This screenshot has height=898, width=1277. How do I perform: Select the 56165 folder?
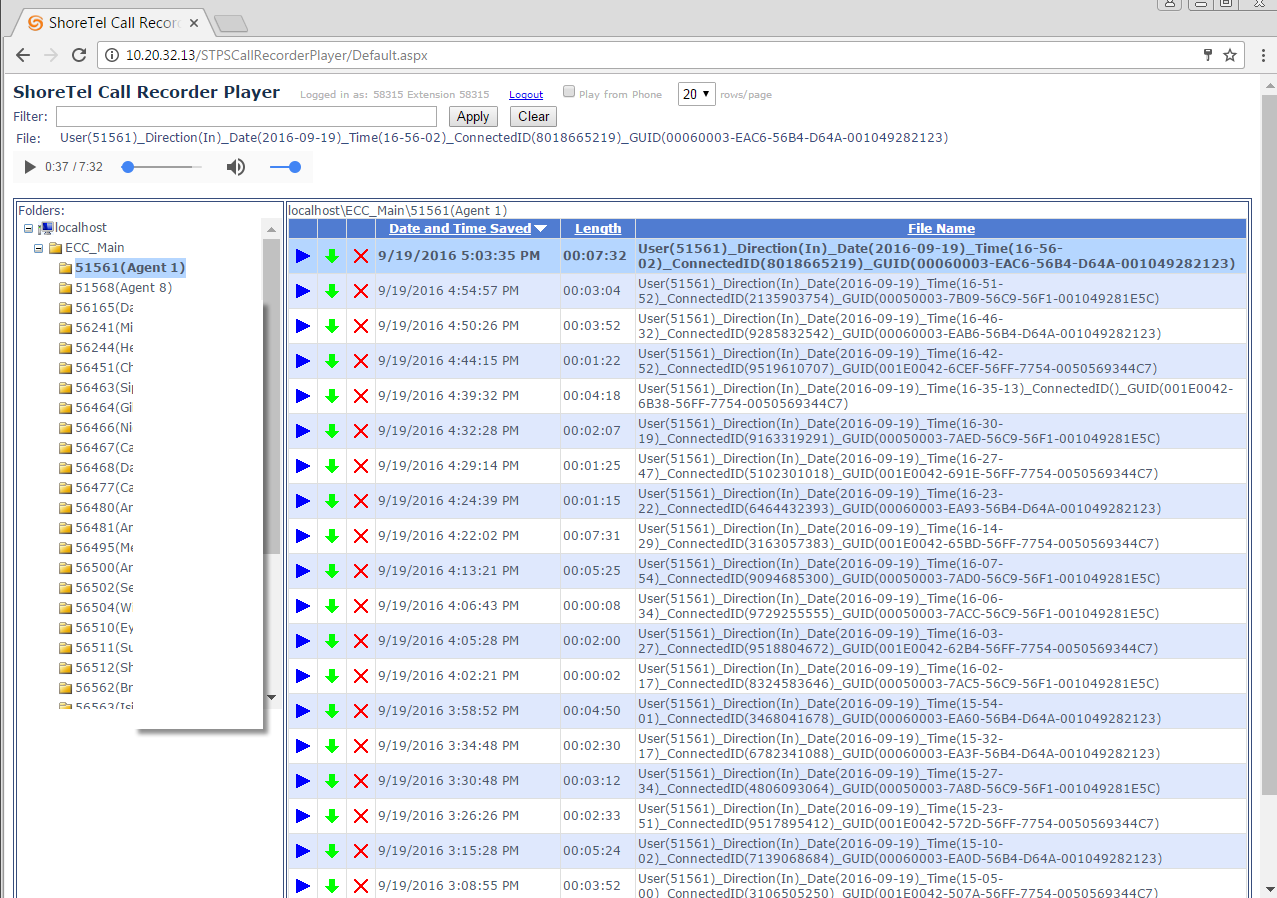104,308
